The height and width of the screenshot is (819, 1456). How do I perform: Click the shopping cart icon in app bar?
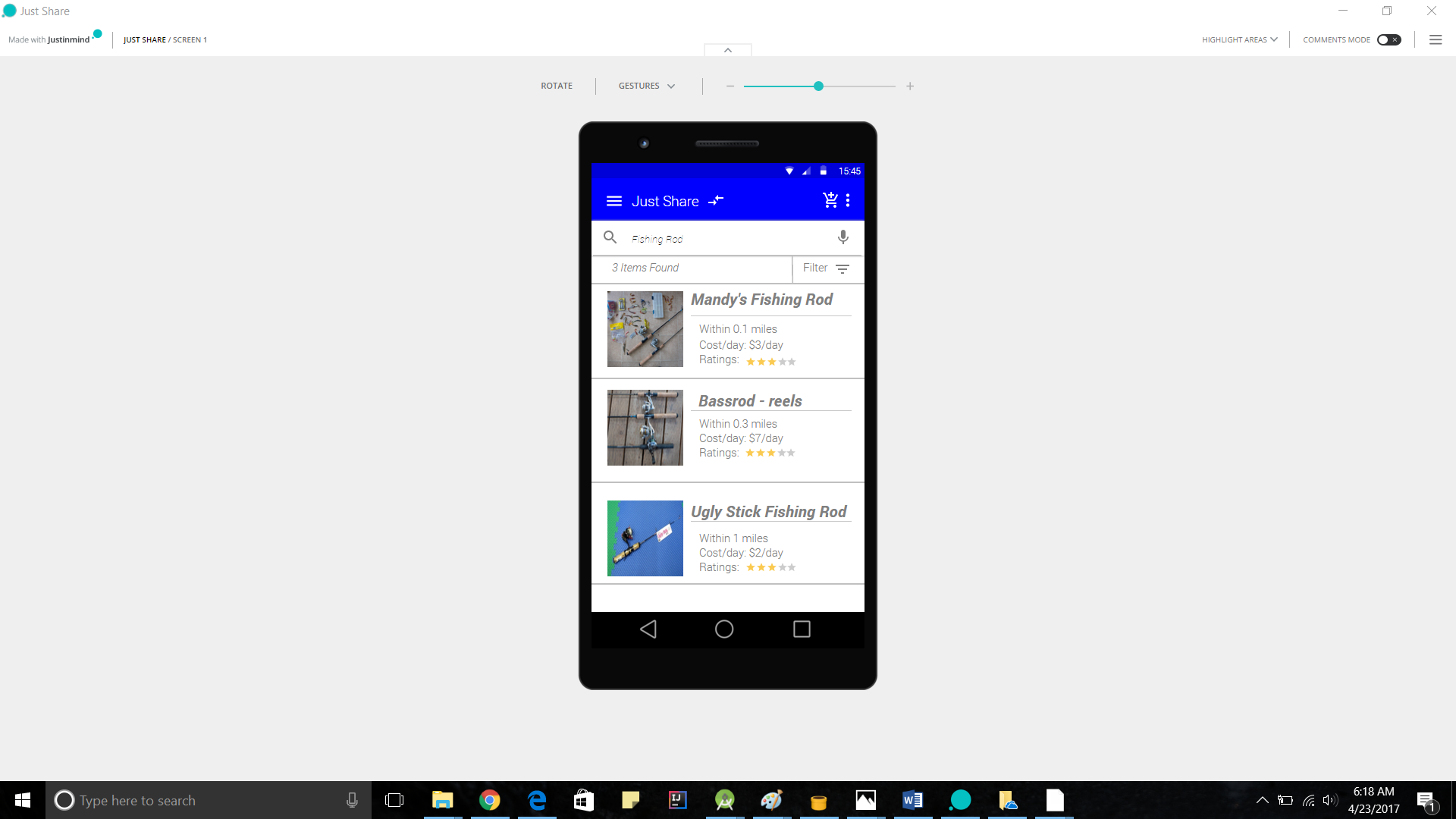coord(830,200)
